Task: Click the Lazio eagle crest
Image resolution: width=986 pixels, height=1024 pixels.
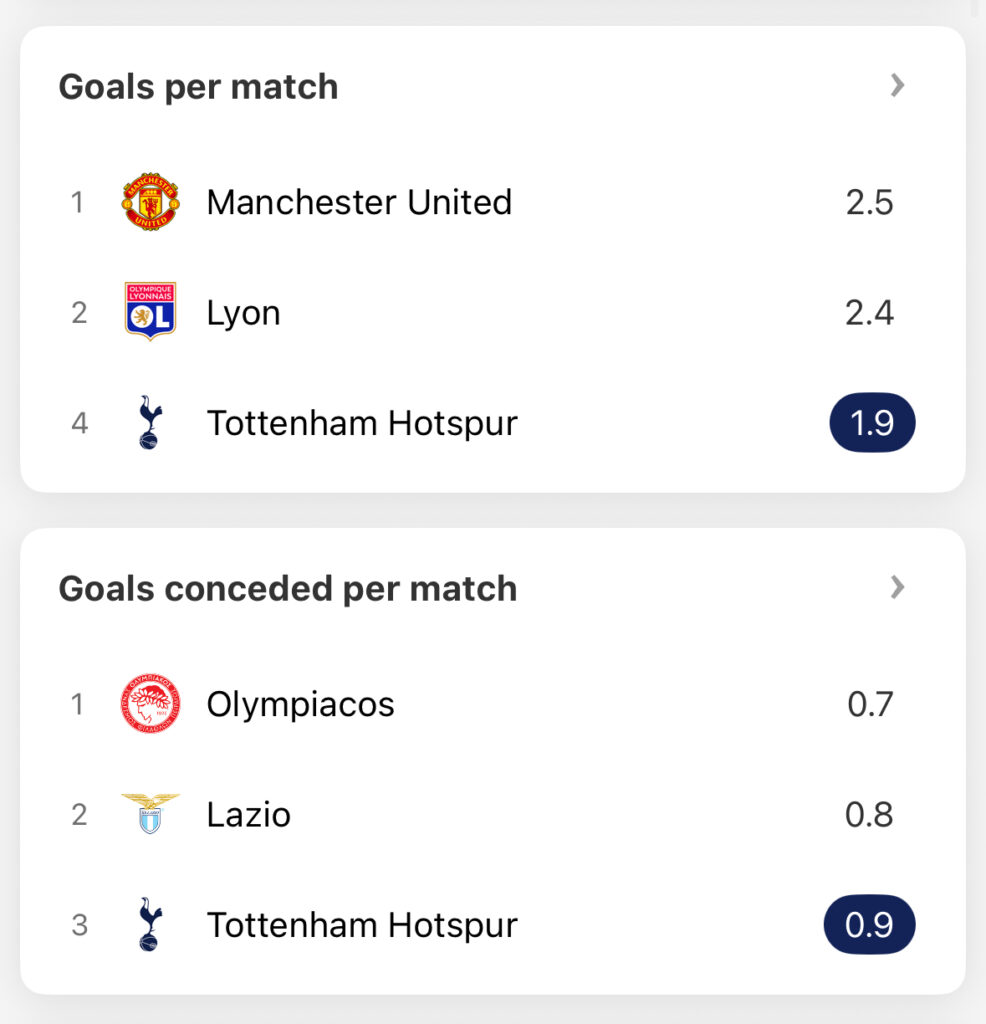Action: [x=150, y=814]
